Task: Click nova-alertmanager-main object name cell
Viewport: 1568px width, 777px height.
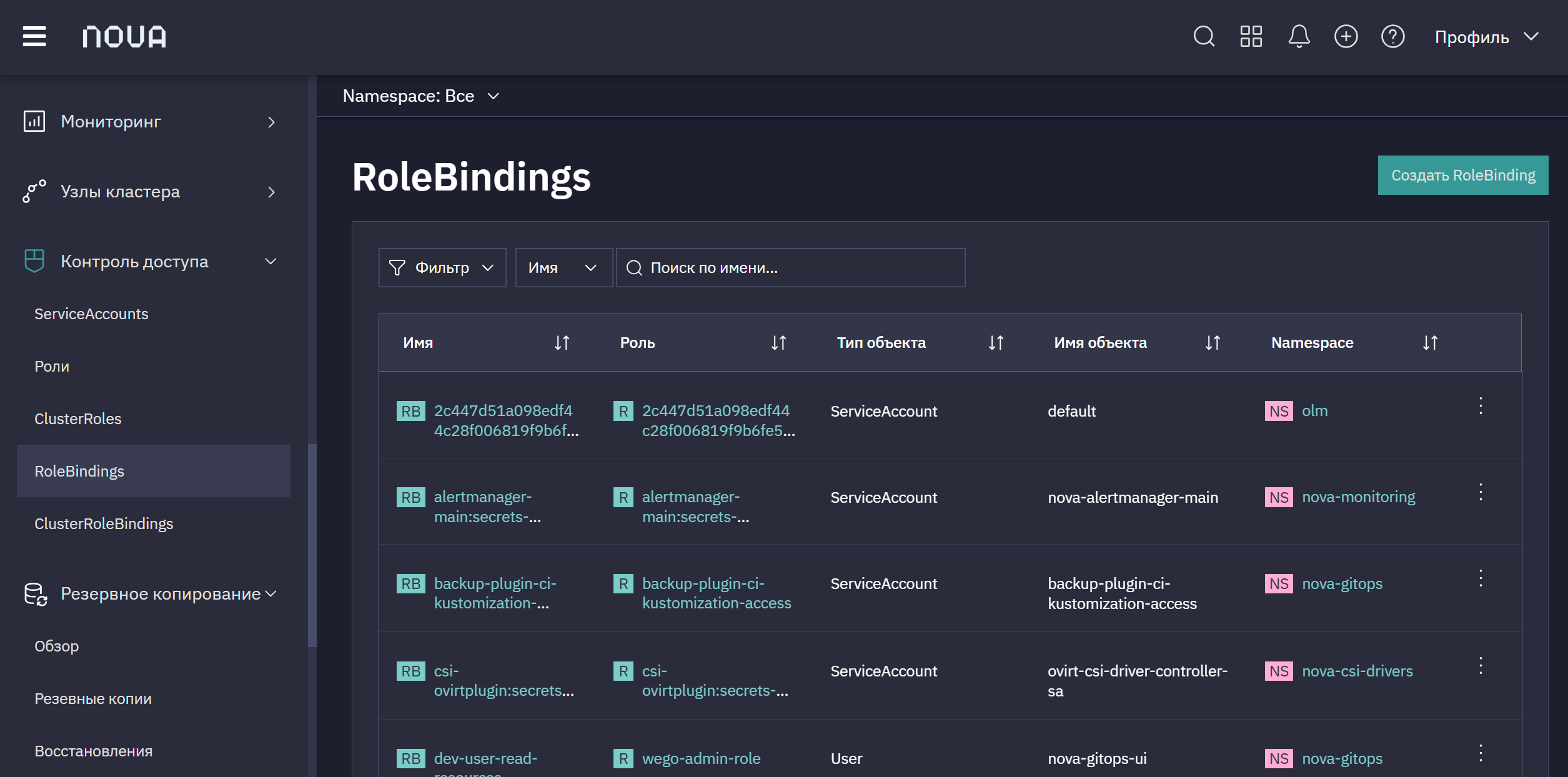Action: tap(1133, 497)
